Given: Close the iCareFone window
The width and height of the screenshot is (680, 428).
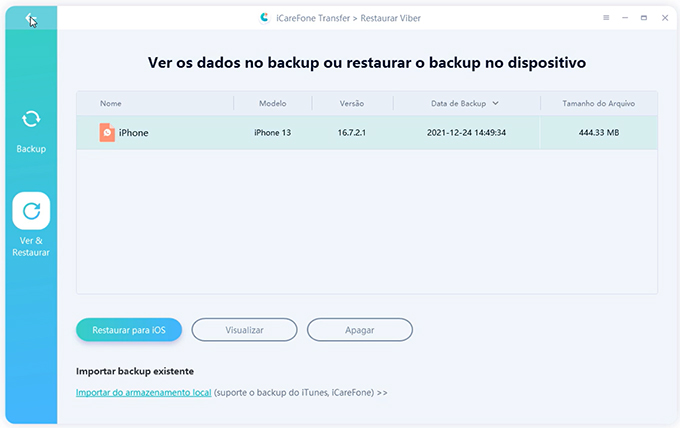Looking at the screenshot, I should (x=665, y=18).
